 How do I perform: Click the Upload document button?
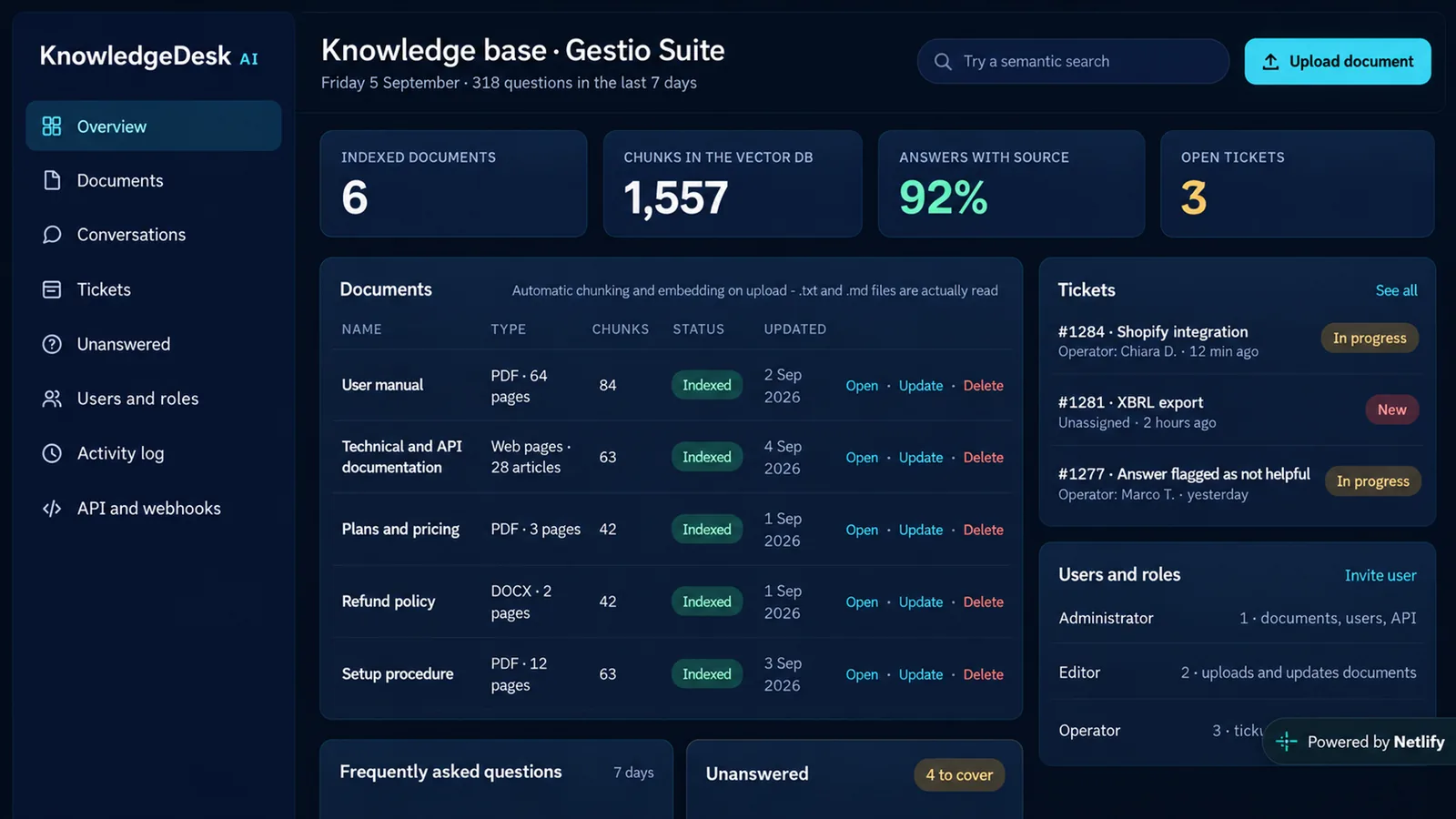point(1338,61)
